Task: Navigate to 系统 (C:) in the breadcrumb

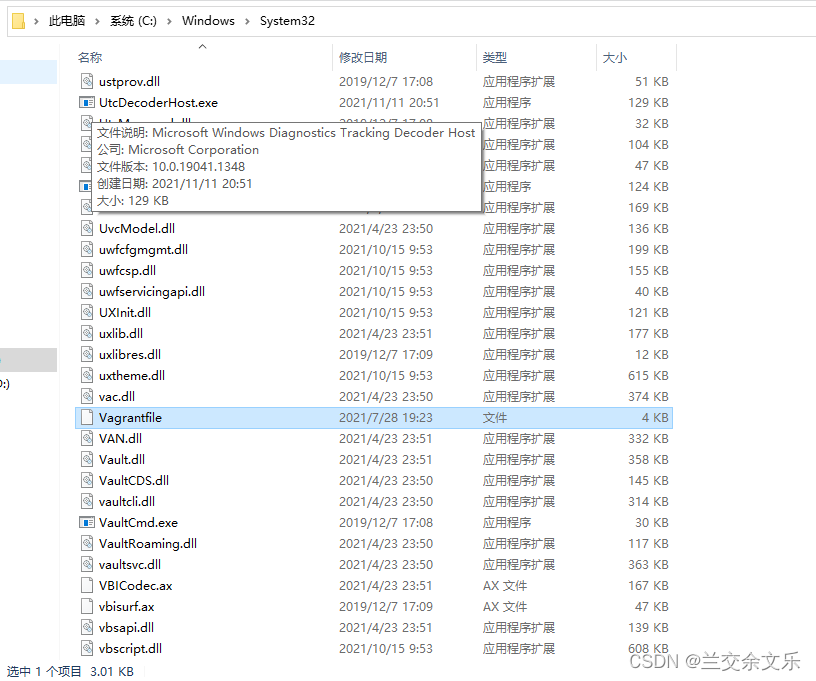Action: tap(133, 21)
